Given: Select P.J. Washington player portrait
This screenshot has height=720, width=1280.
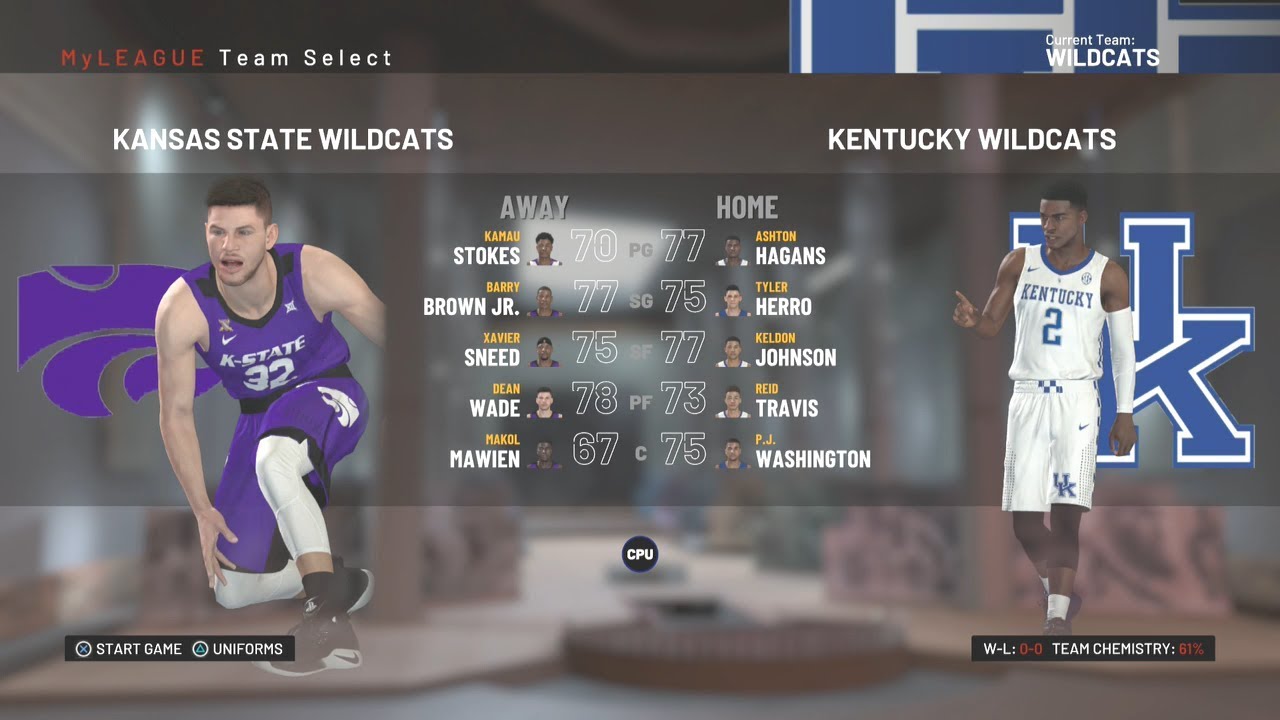Looking at the screenshot, I should click(x=732, y=452).
